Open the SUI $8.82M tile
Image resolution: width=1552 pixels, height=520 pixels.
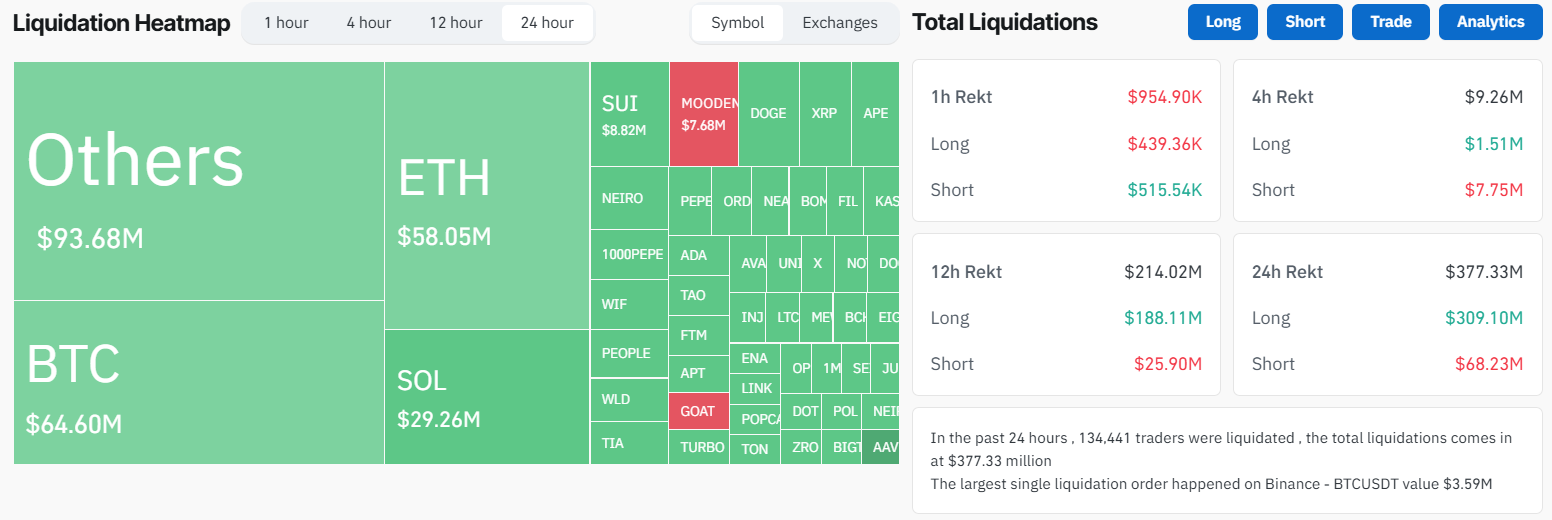629,114
